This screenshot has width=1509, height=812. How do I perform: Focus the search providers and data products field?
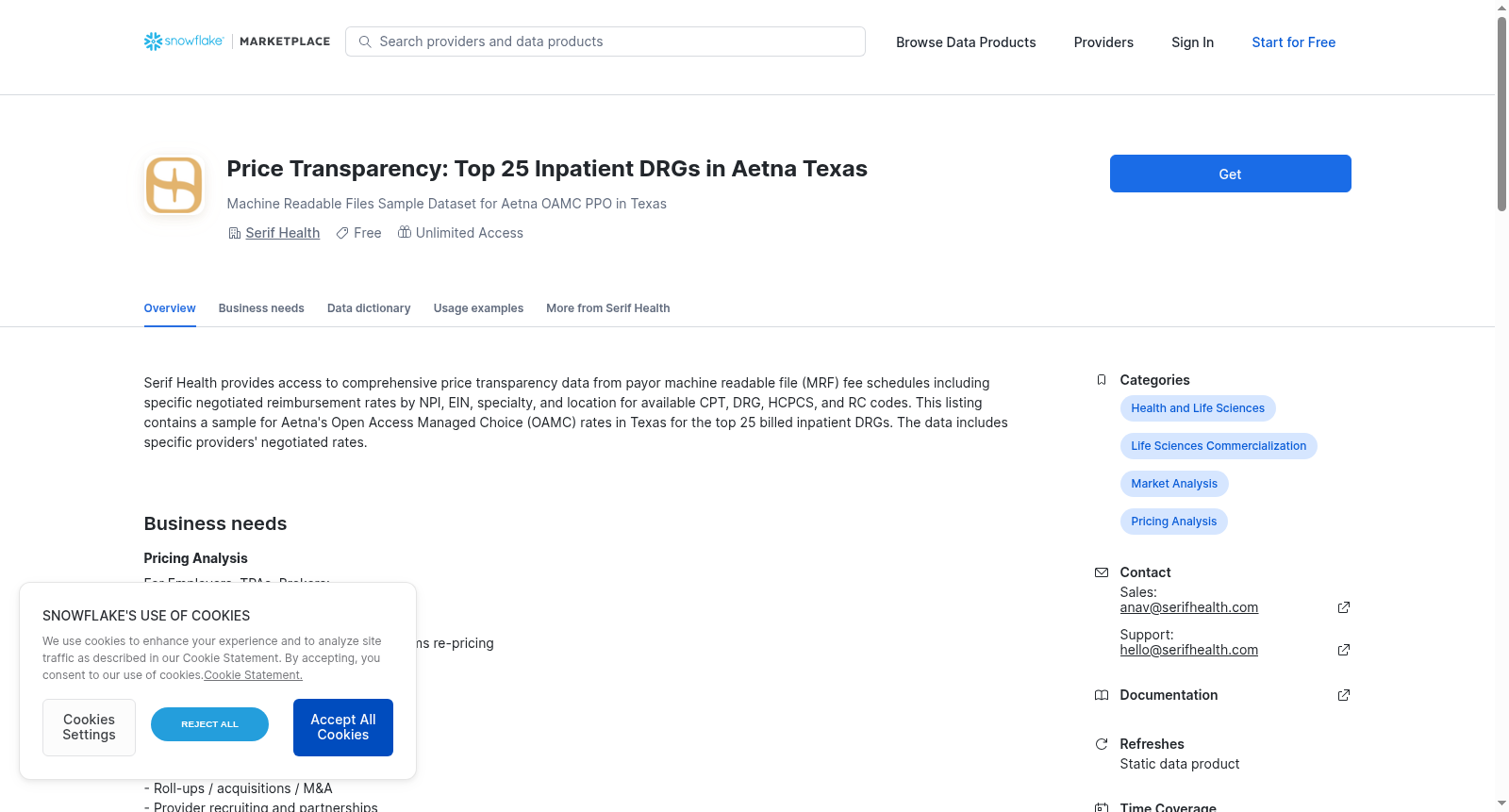(605, 41)
